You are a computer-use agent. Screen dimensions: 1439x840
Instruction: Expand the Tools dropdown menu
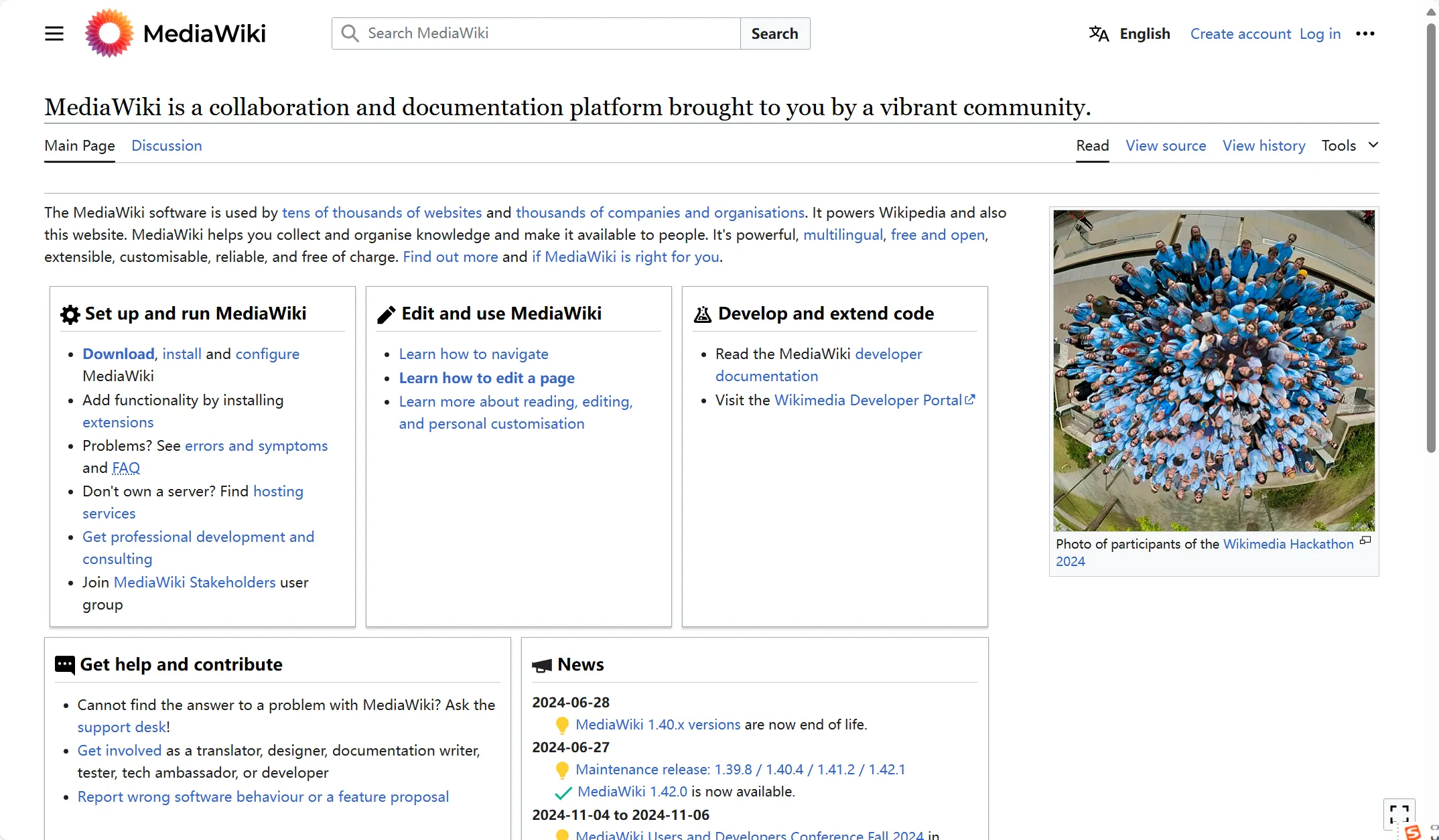pyautogui.click(x=1349, y=146)
